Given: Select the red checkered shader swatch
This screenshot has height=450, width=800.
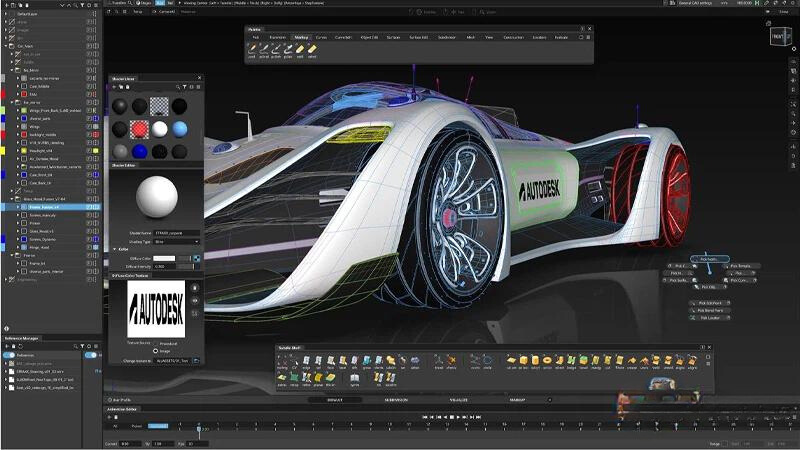Looking at the screenshot, I should pyautogui.click(x=139, y=129).
